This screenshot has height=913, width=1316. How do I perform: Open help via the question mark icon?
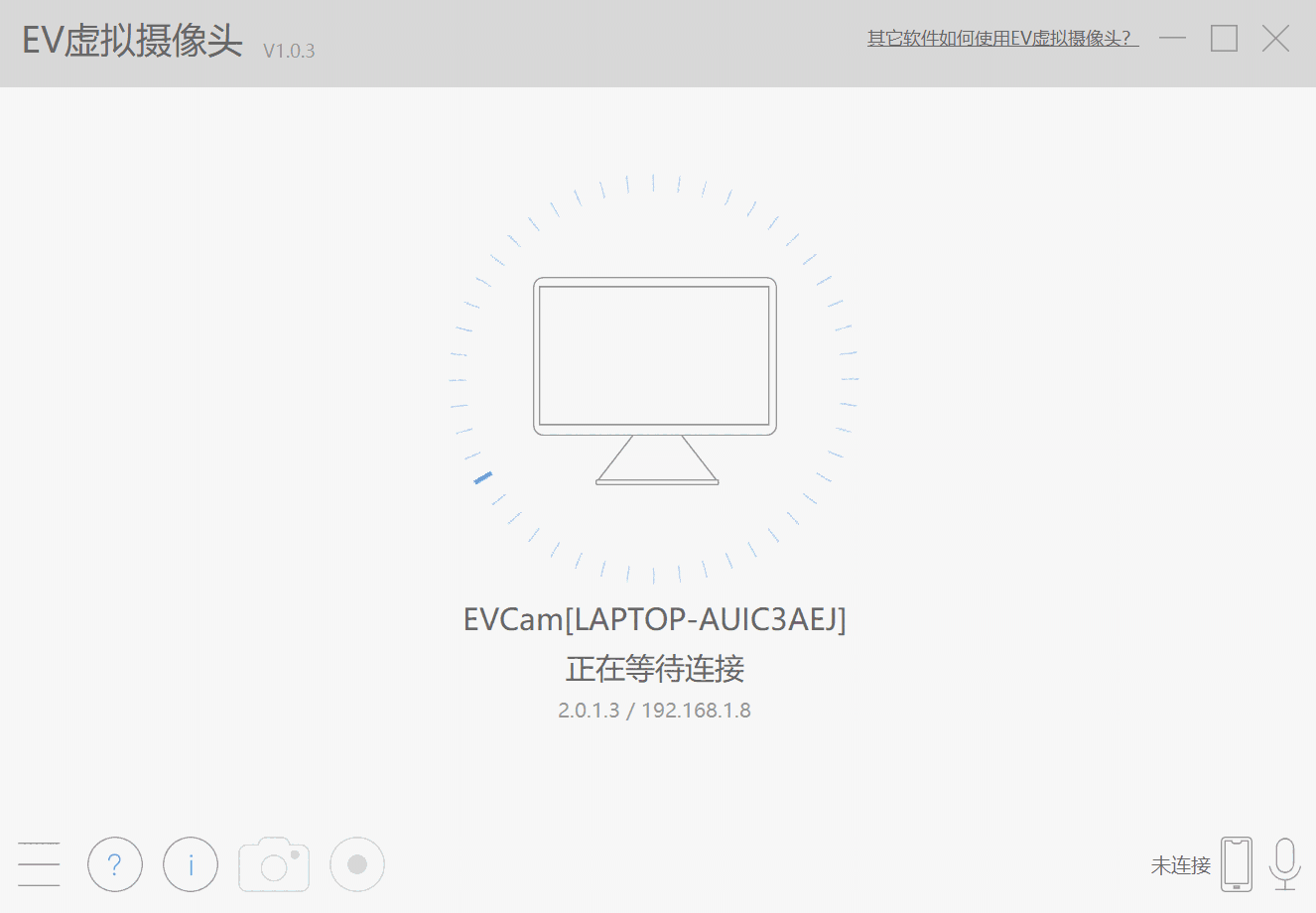tap(115, 864)
